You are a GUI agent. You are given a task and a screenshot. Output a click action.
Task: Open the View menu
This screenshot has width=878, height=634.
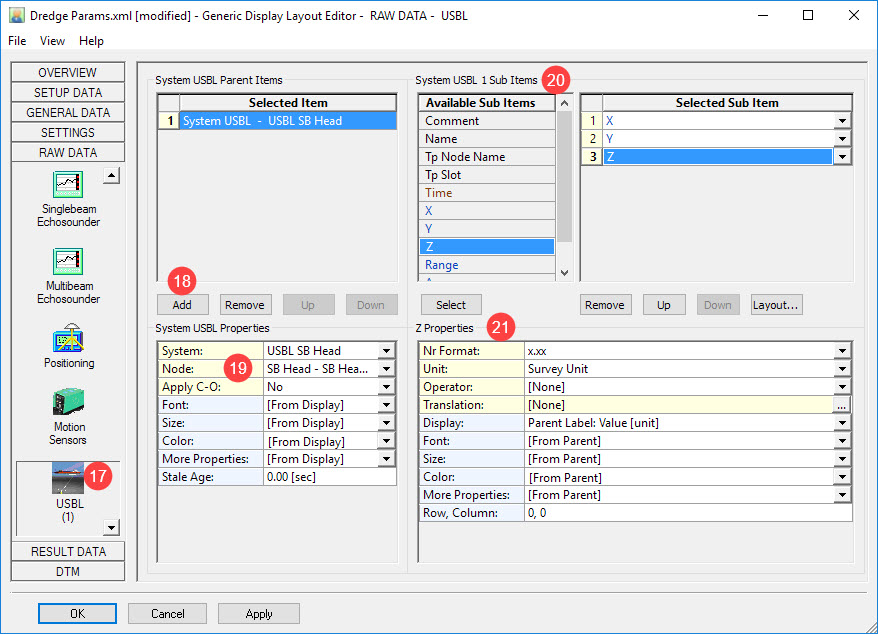point(52,41)
